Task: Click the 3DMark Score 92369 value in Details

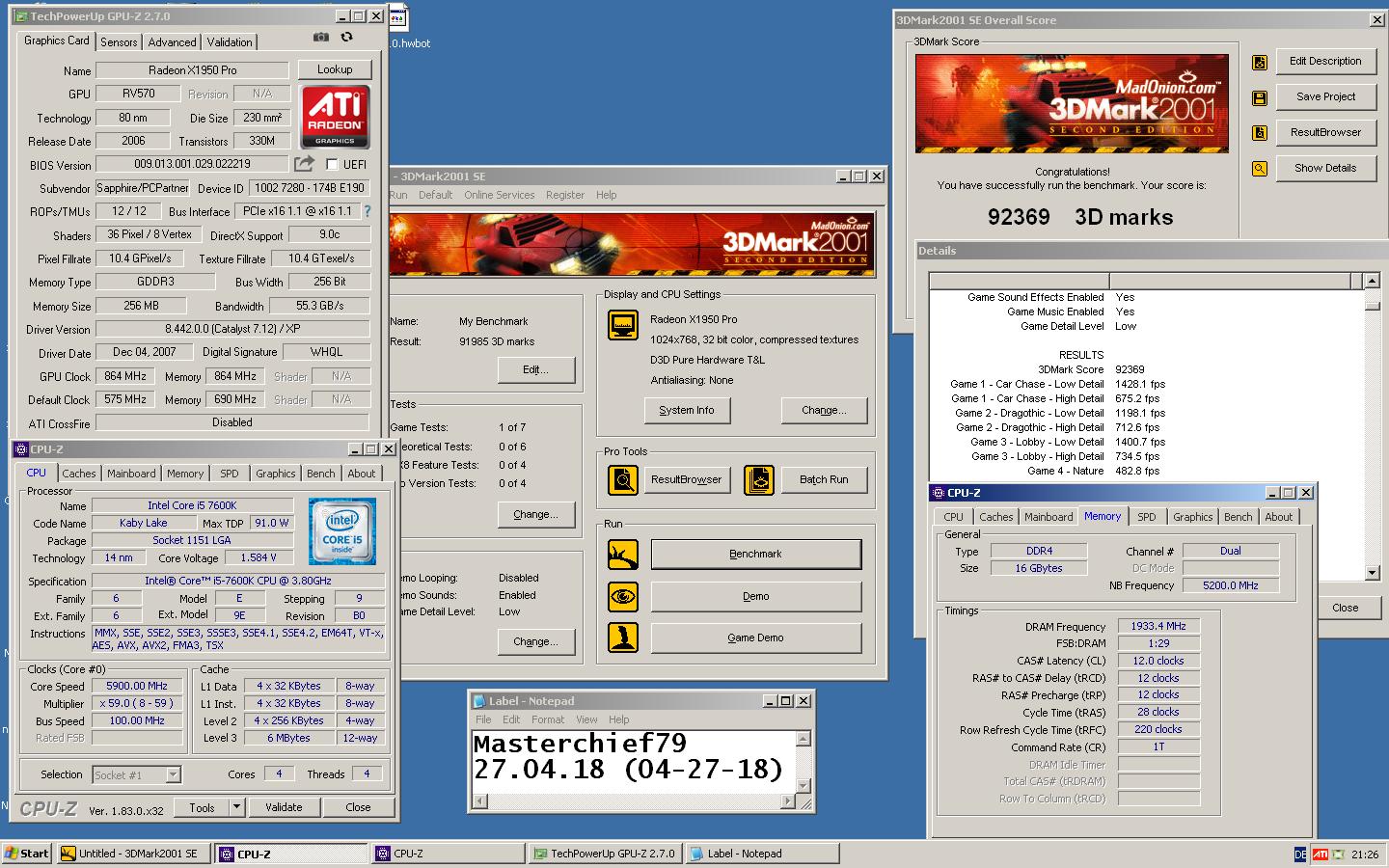Action: tap(1130, 369)
